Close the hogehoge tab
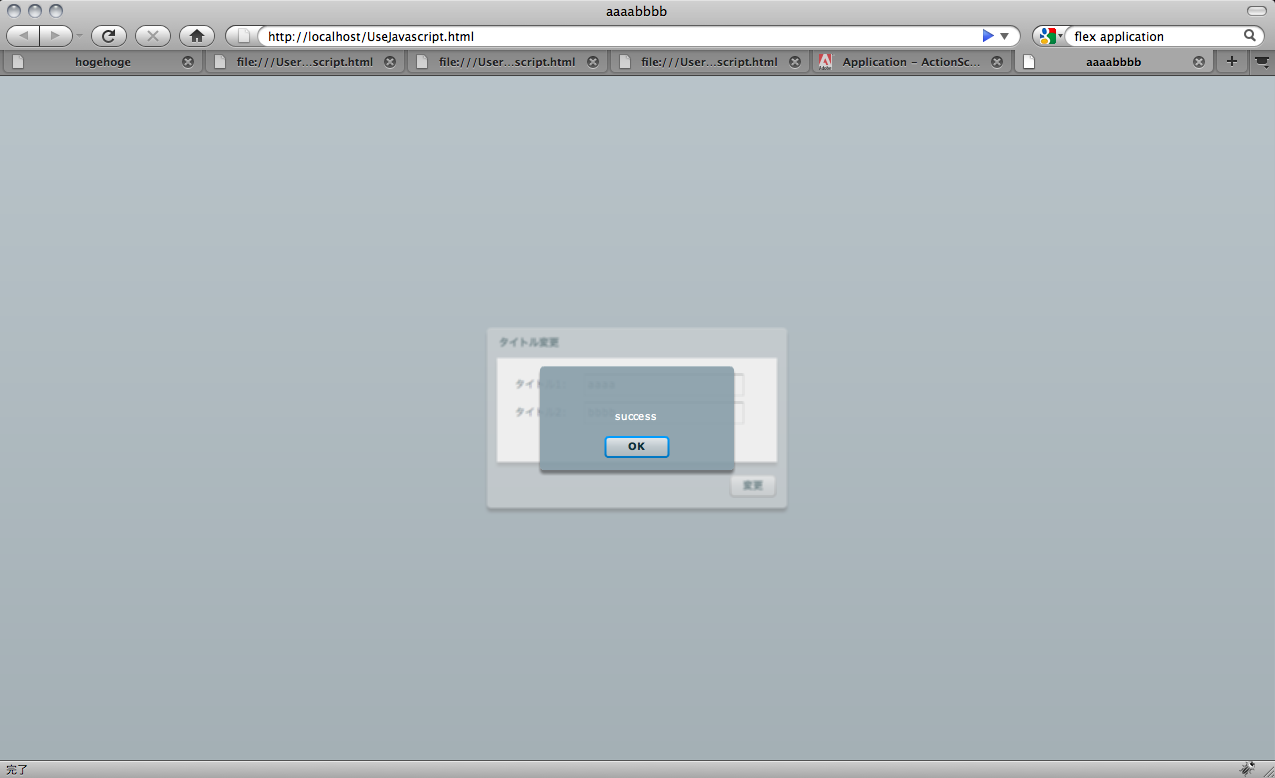The image size is (1275, 778). click(188, 62)
